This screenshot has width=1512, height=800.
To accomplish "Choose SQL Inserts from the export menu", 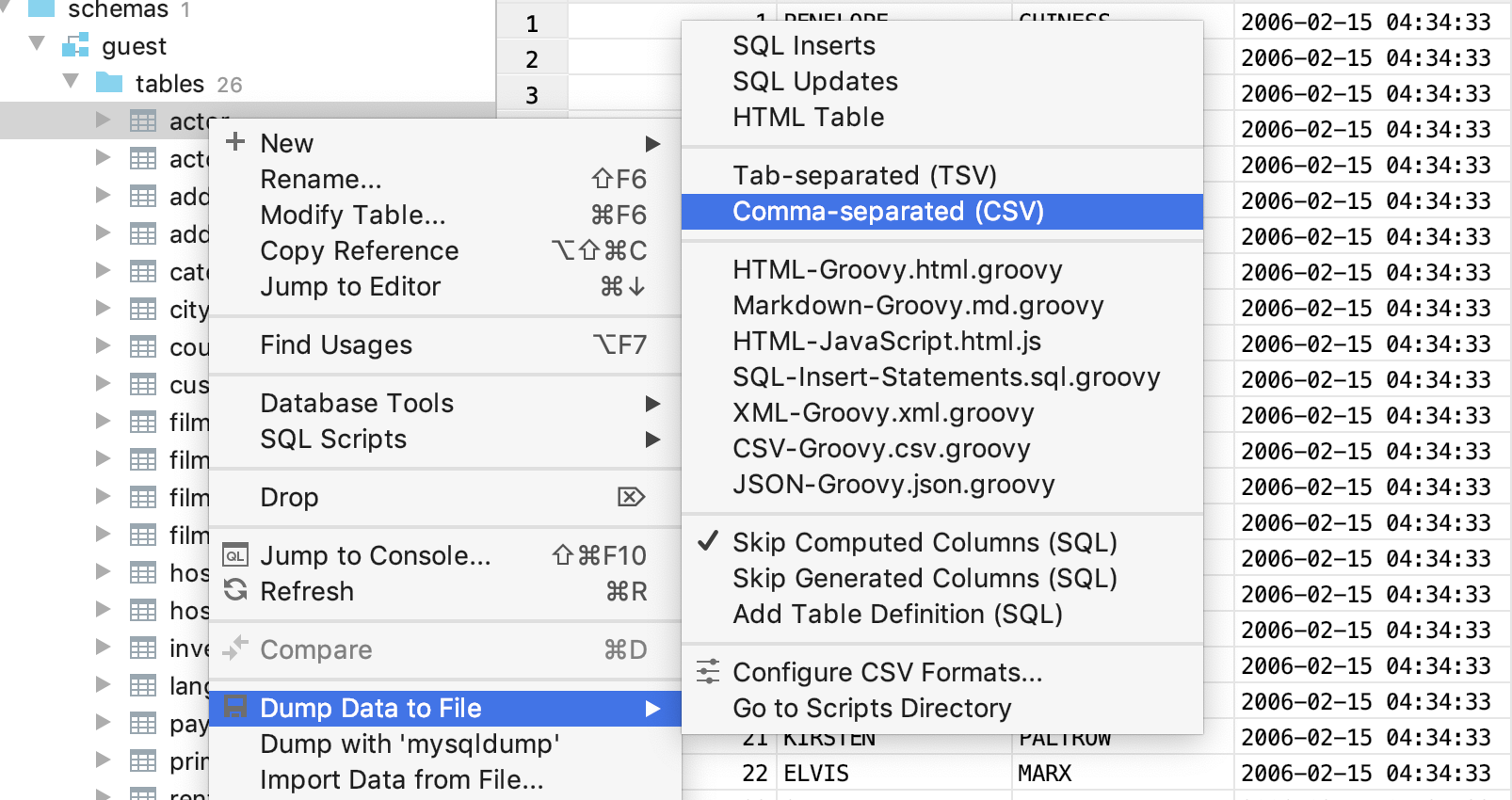I will 803,45.
